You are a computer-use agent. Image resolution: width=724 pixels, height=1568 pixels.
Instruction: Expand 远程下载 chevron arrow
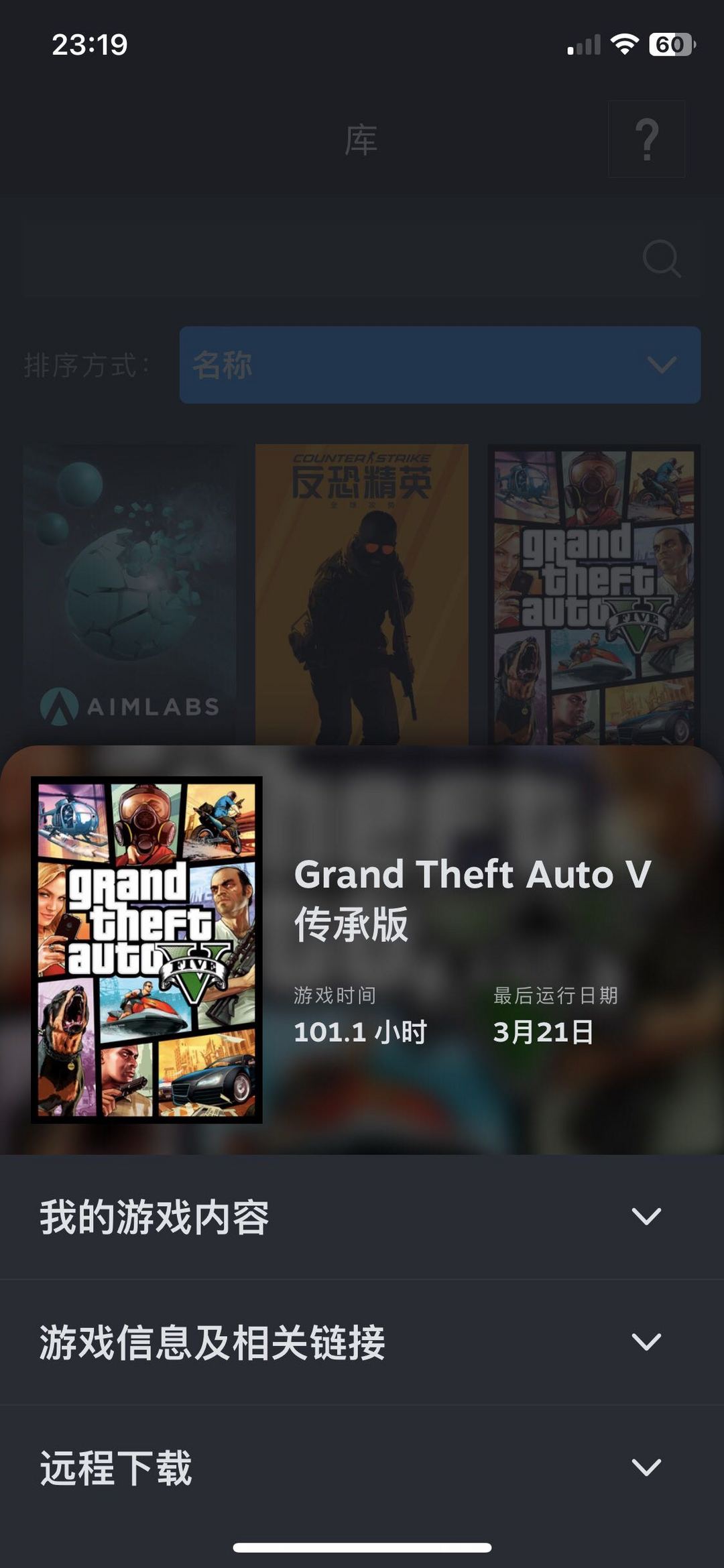click(646, 1467)
